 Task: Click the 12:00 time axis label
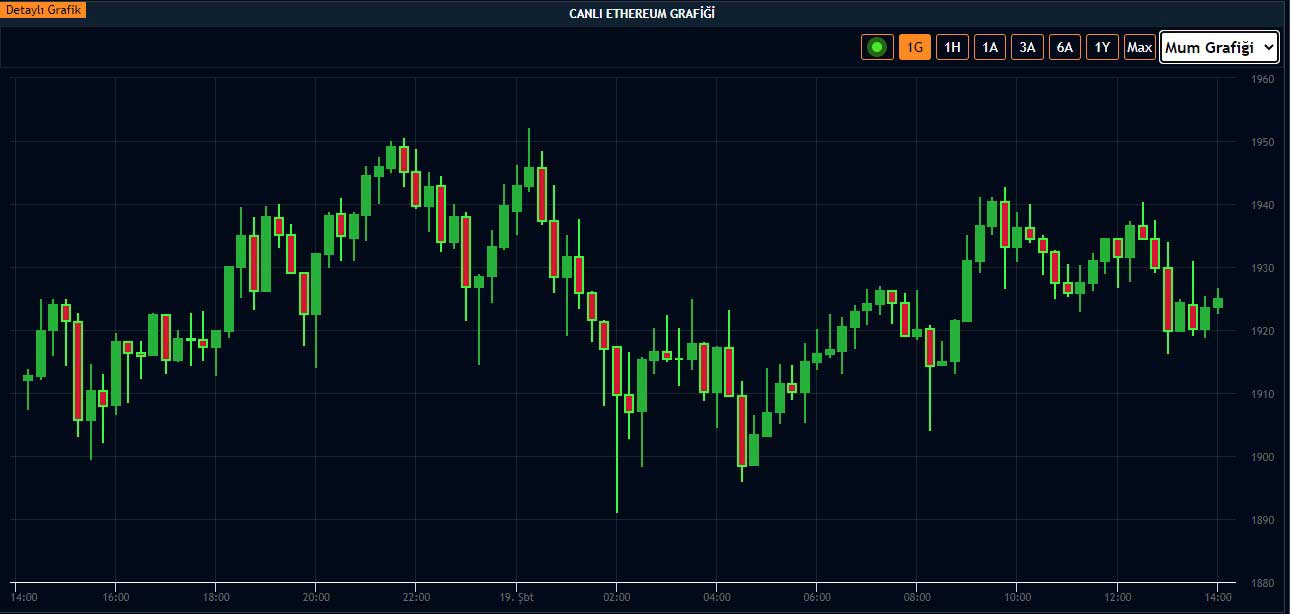coord(1117,597)
